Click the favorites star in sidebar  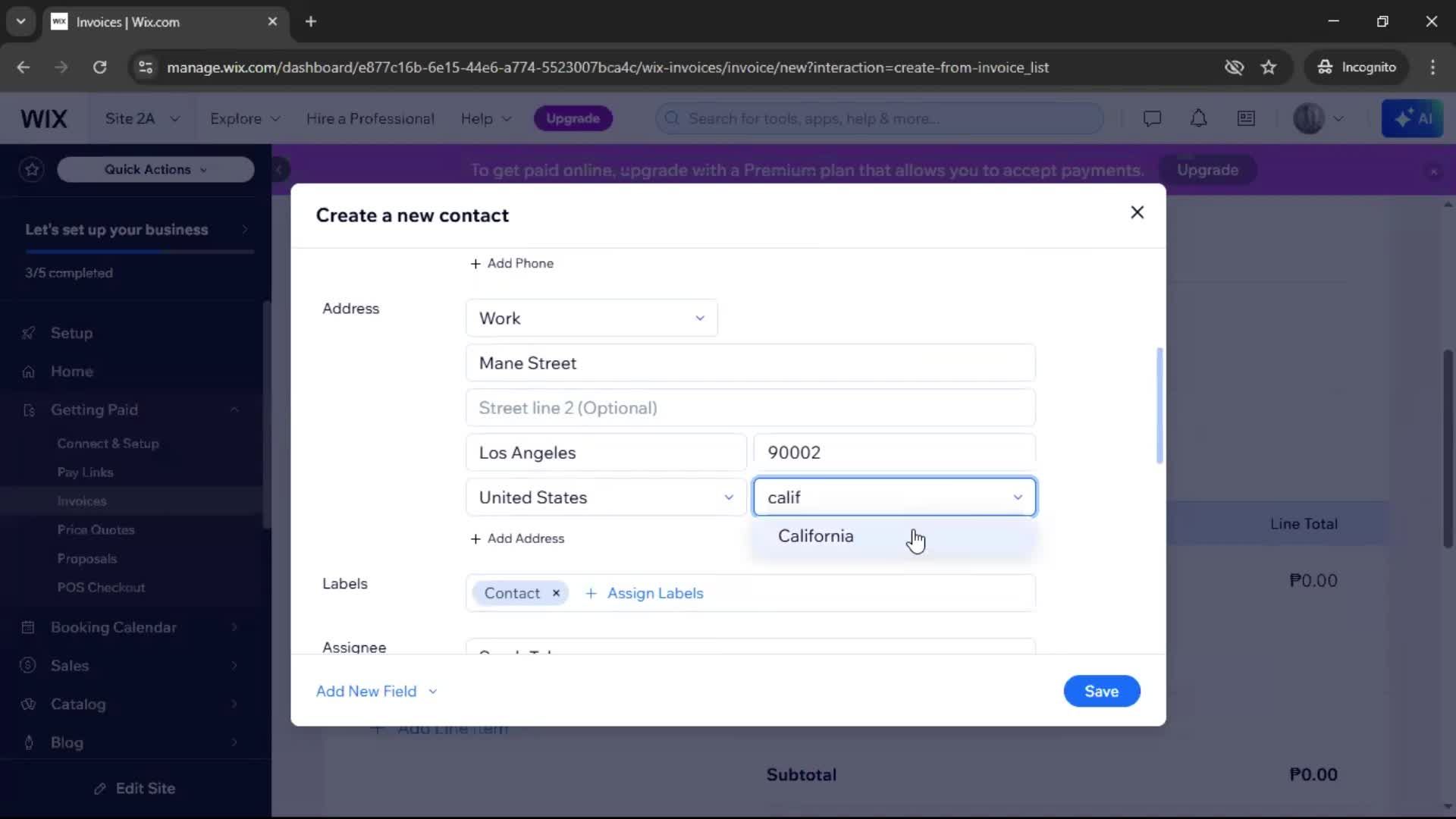coord(32,169)
